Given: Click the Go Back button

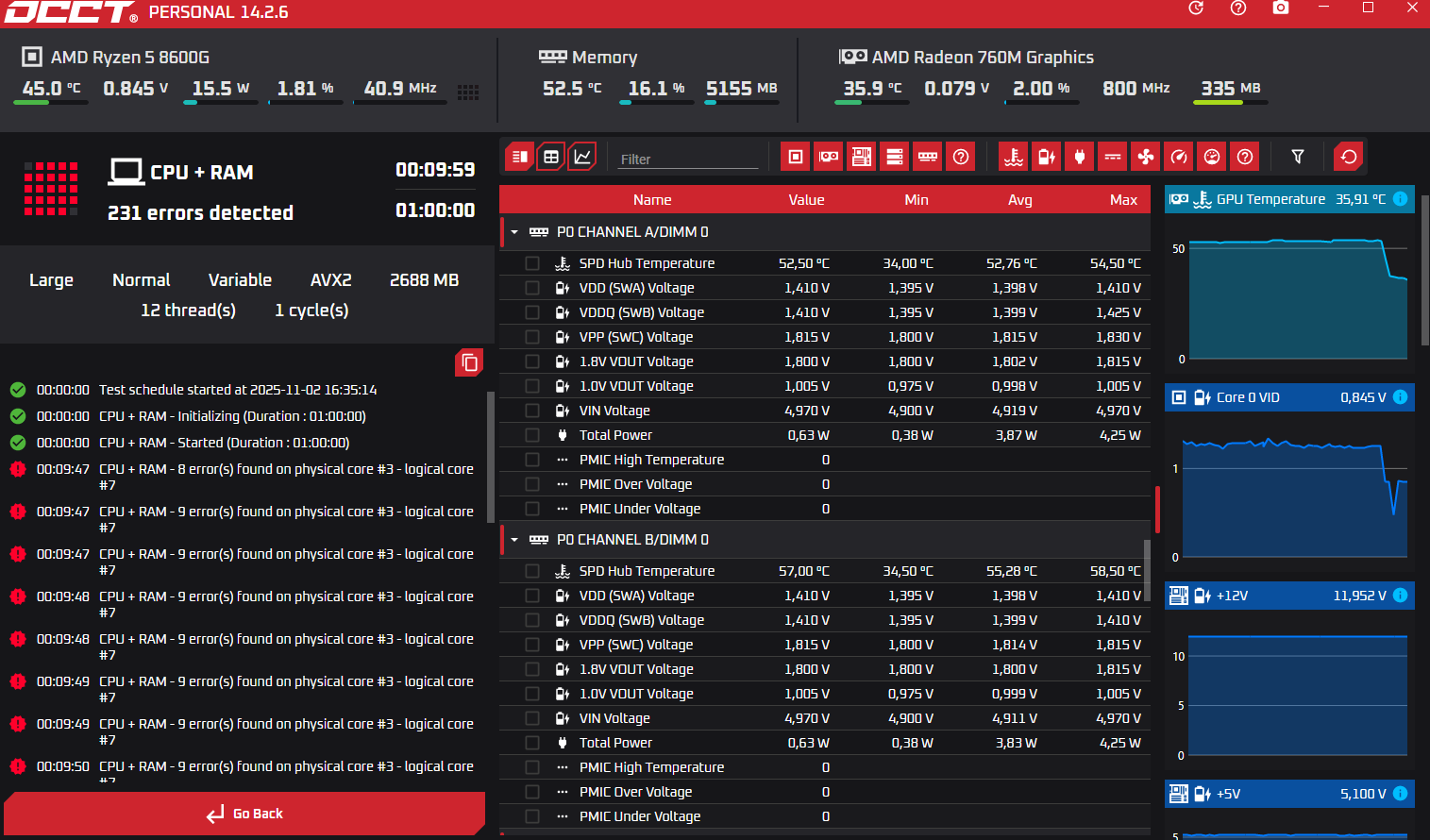Looking at the screenshot, I should point(244,814).
